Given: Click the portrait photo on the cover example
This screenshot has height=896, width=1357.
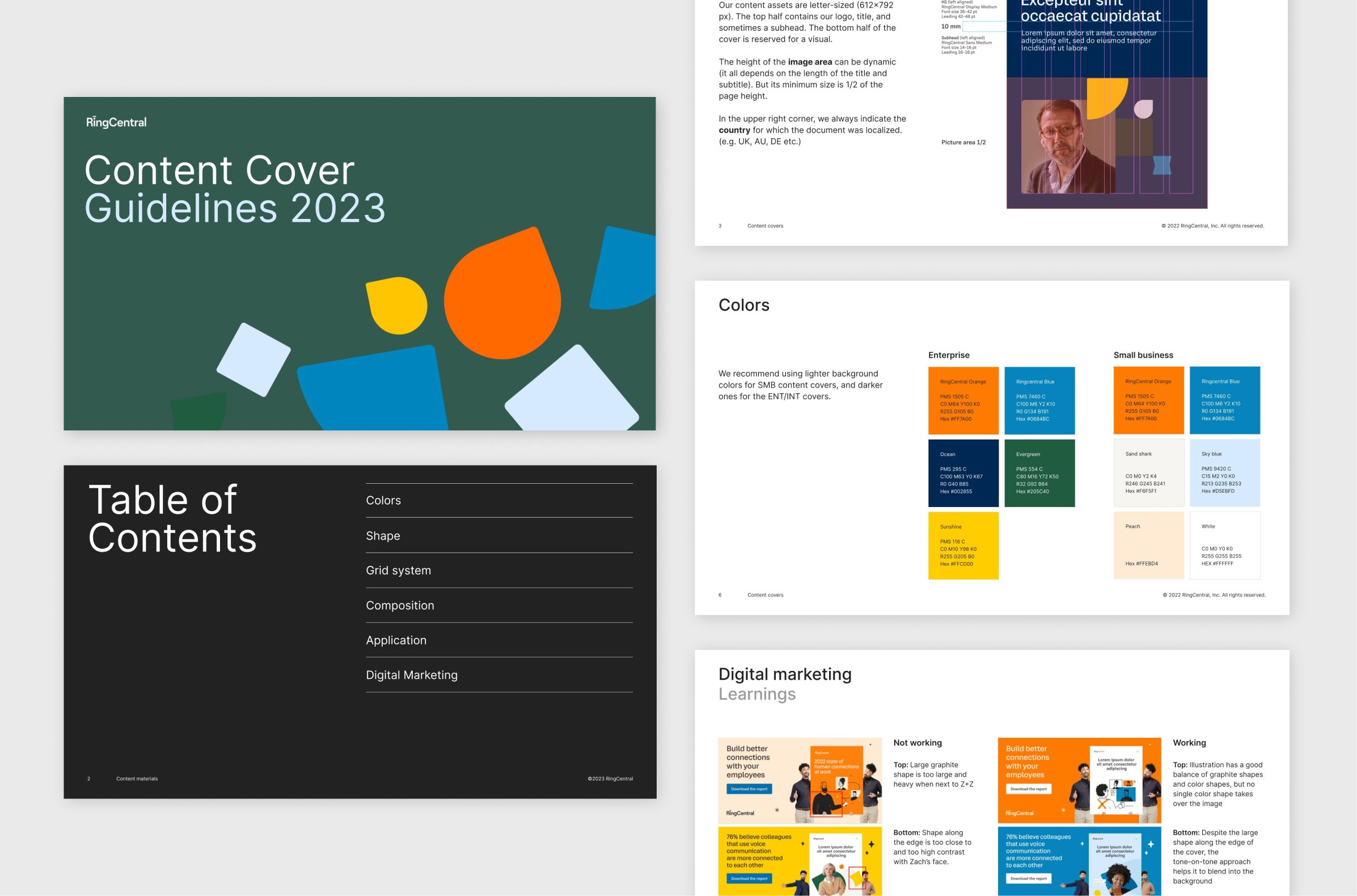Looking at the screenshot, I should 1067,147.
